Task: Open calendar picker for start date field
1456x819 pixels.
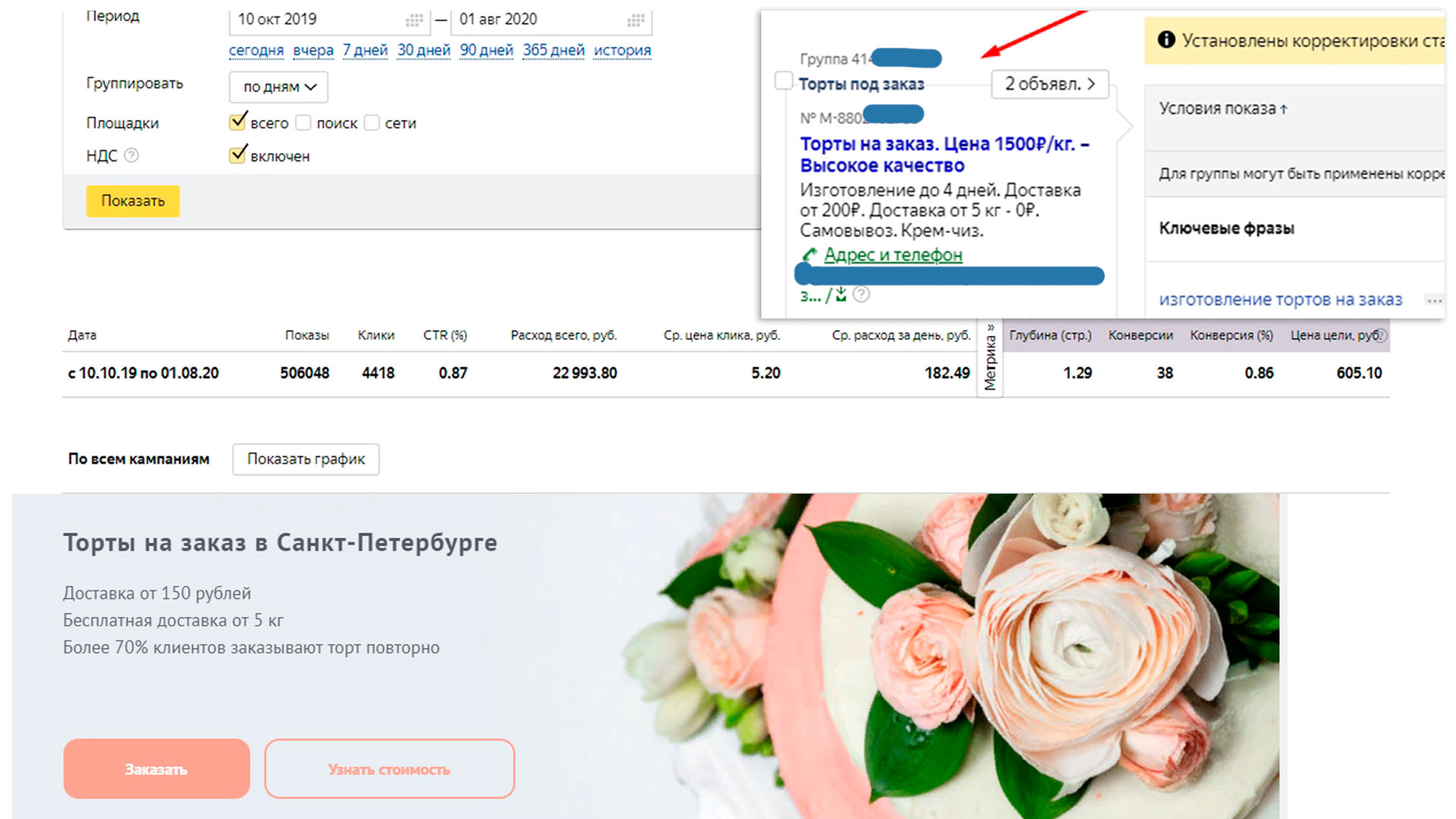Action: [414, 20]
